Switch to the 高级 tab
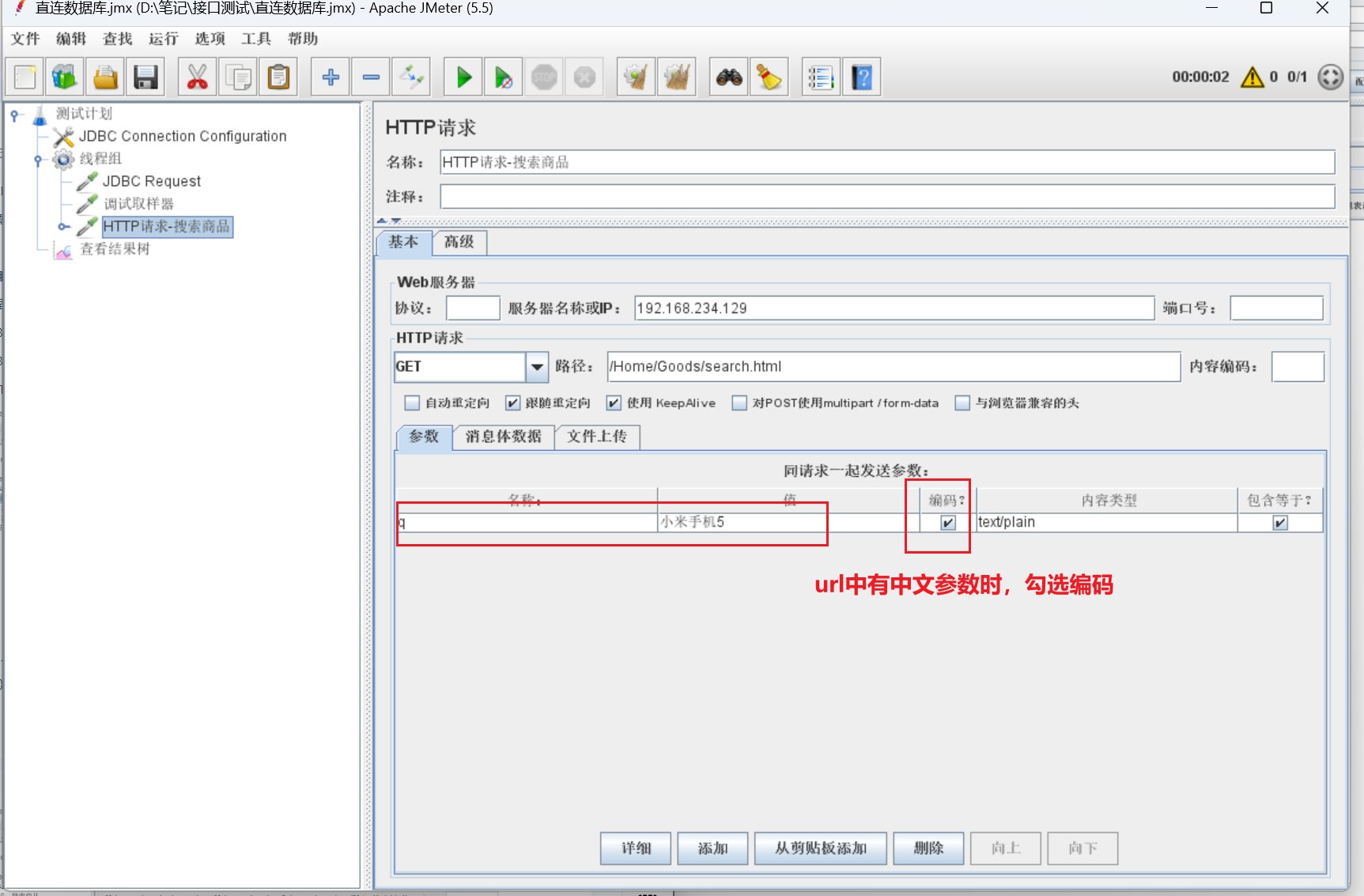Screen dimensions: 1364x896 coord(459,242)
